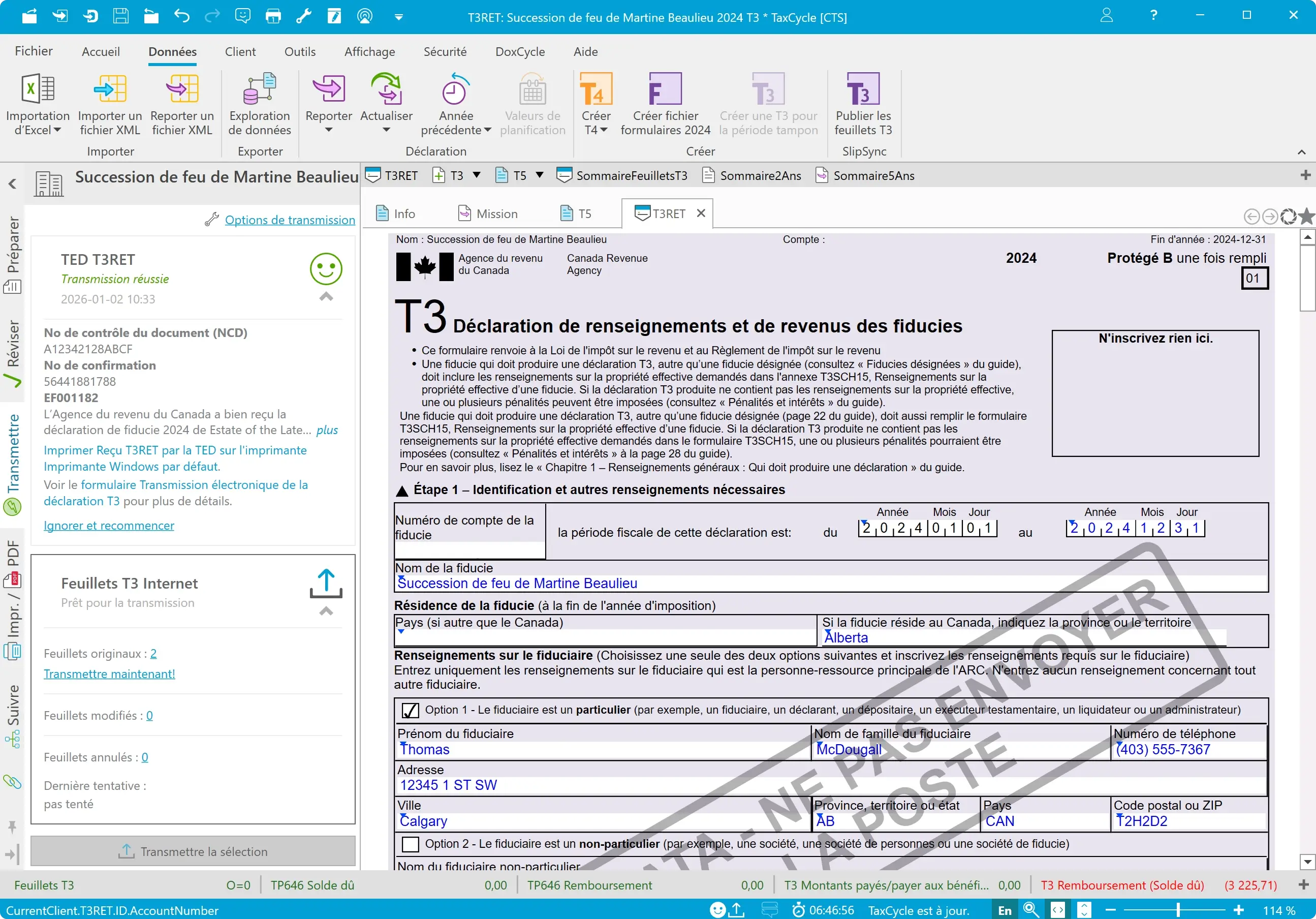The image size is (1316, 919).
Task: Check Option 2 non-particulier checkbox
Action: click(x=411, y=844)
